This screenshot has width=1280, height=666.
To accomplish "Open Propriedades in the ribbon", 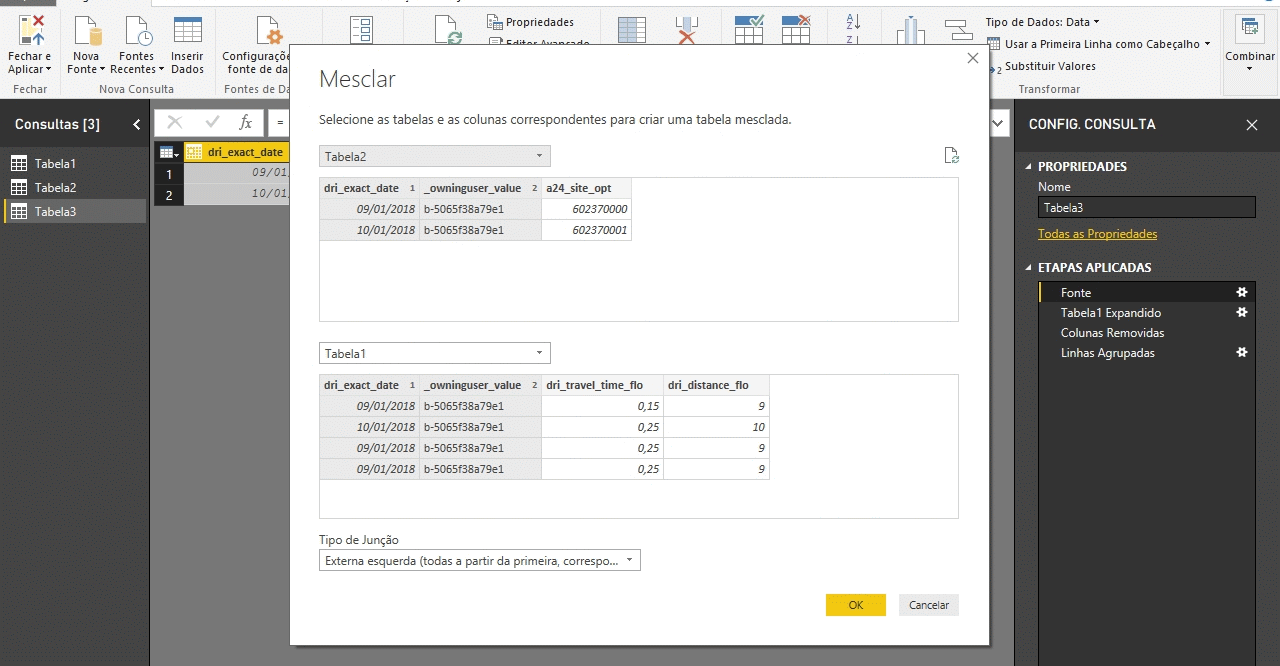I will pos(531,22).
